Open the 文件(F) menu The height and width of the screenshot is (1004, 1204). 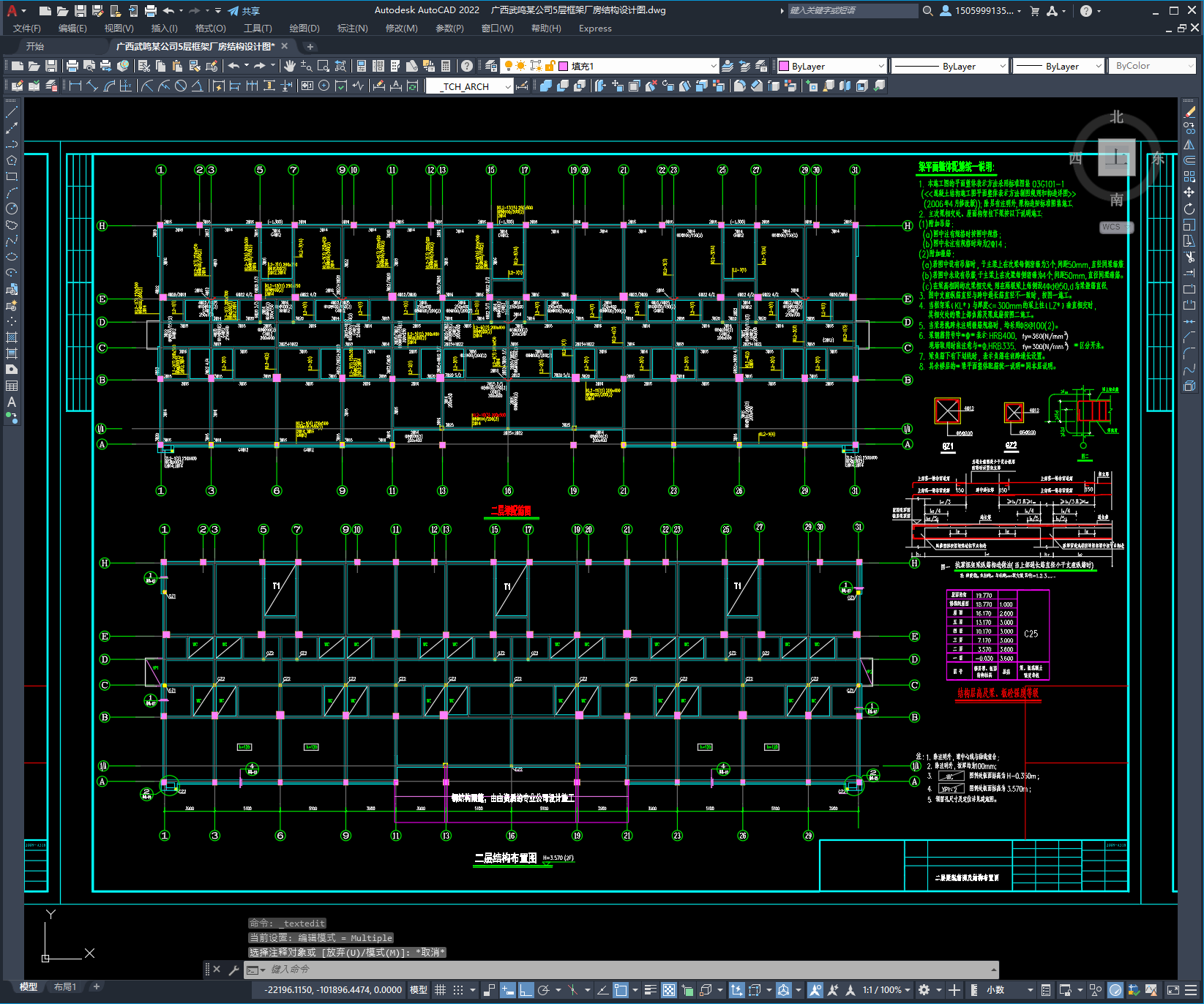(x=27, y=29)
